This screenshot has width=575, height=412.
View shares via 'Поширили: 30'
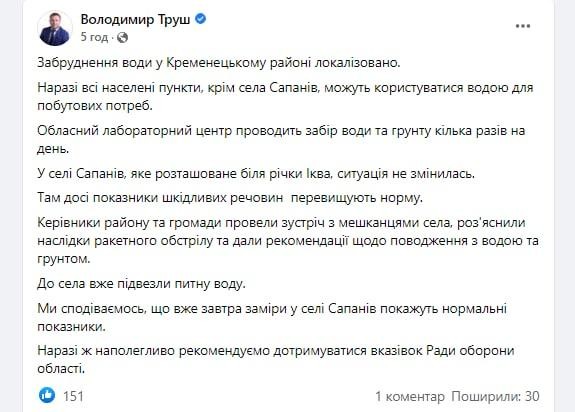(495, 396)
